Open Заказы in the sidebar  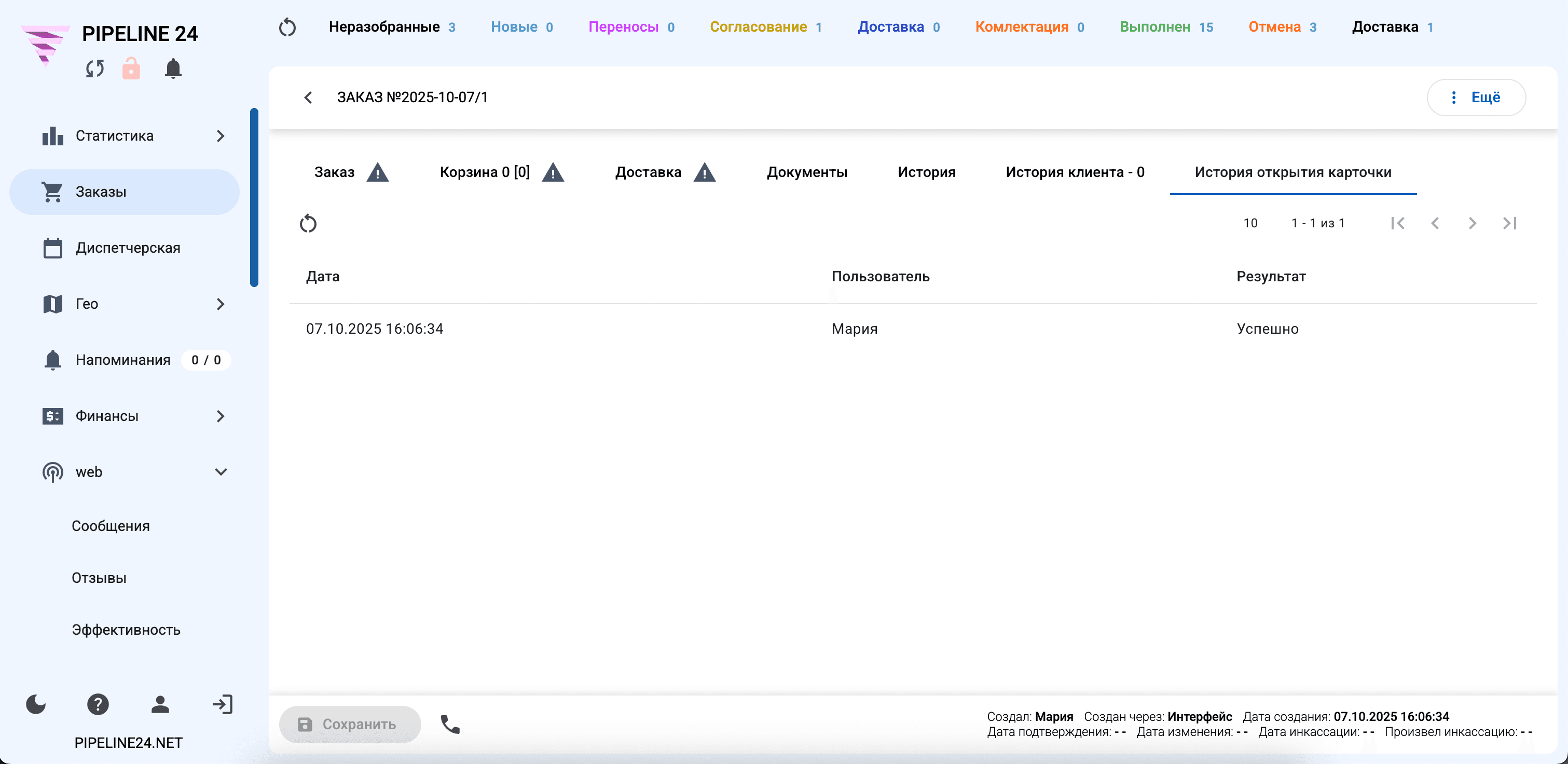(125, 192)
